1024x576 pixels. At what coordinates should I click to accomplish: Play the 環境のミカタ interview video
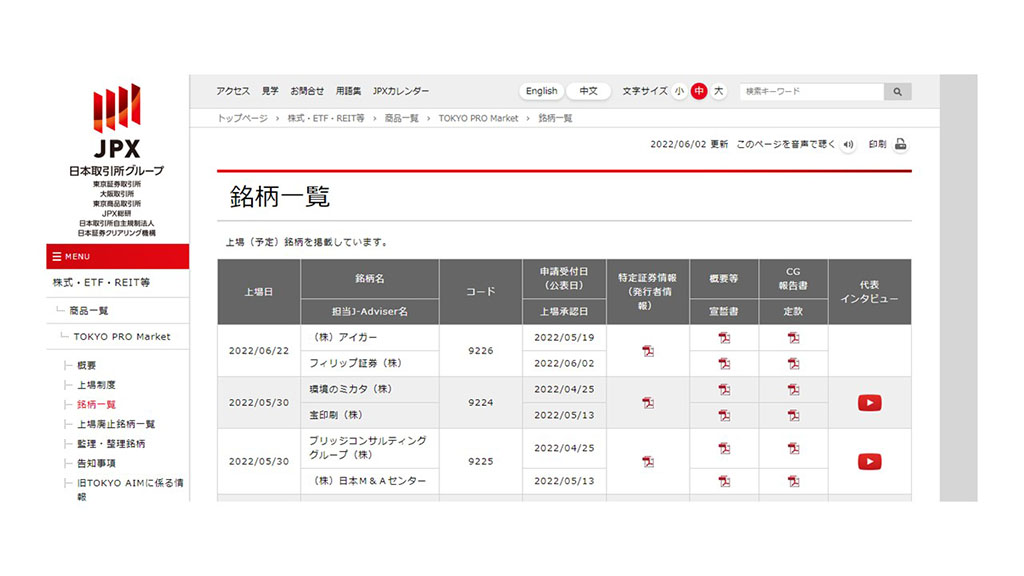(x=869, y=402)
